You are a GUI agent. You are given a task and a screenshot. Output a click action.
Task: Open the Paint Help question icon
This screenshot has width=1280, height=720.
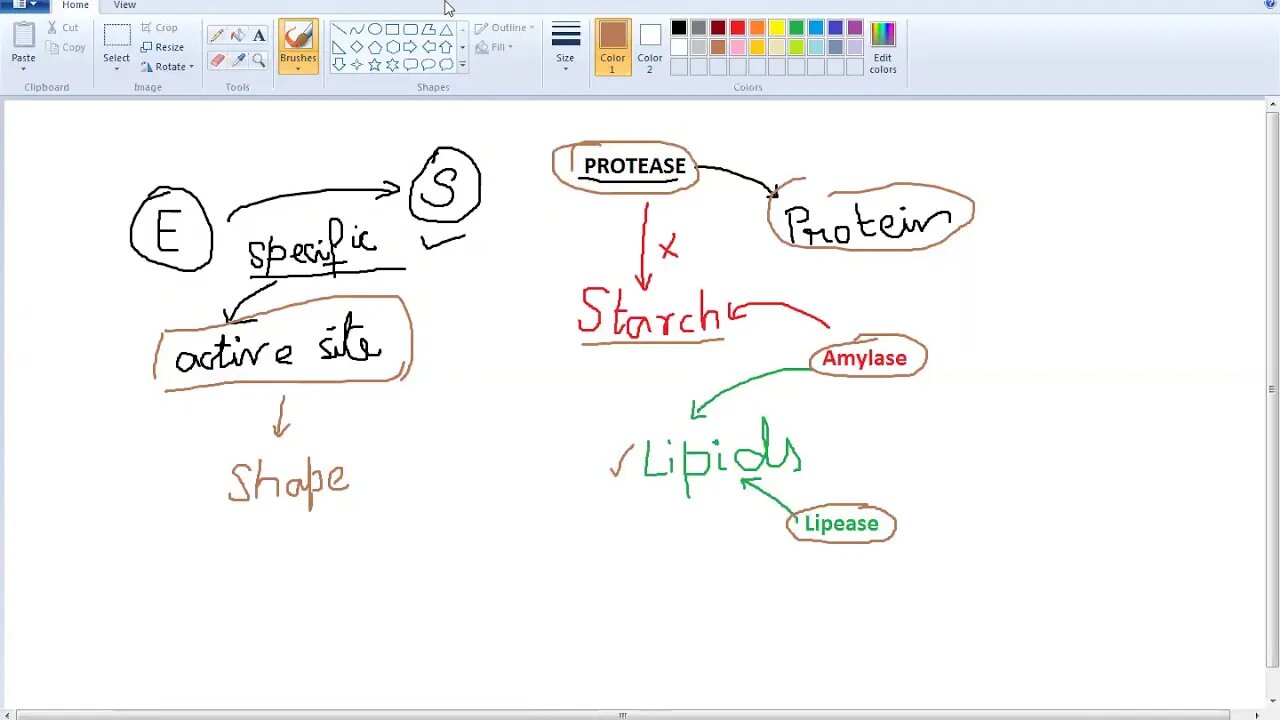click(x=1270, y=5)
